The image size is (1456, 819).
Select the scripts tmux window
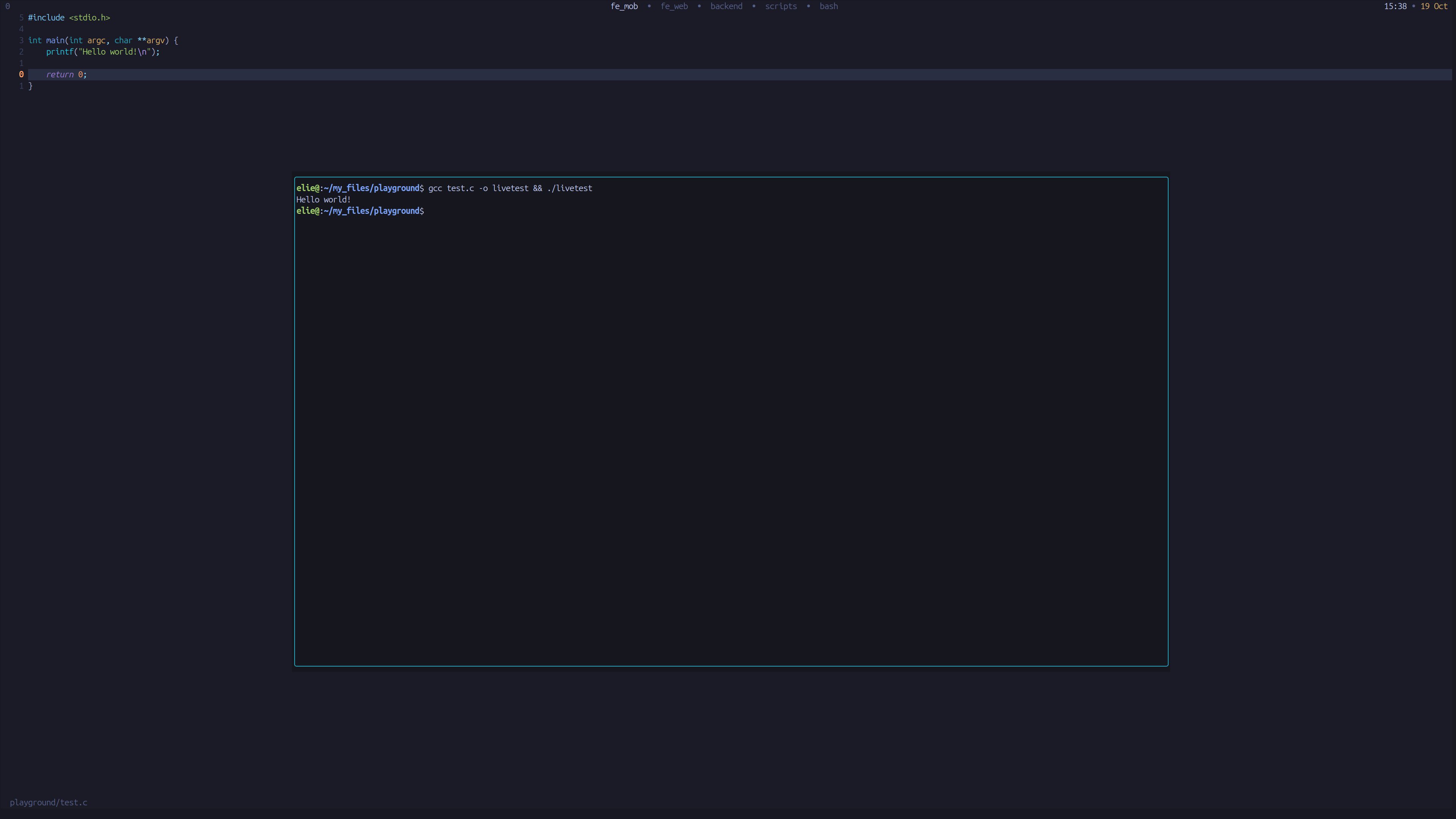coord(781,6)
